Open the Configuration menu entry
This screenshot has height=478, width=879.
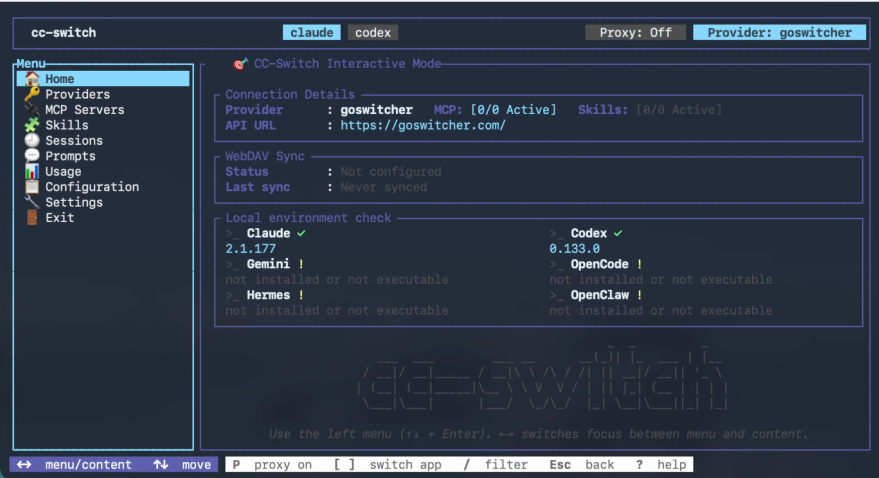click(x=103, y=187)
